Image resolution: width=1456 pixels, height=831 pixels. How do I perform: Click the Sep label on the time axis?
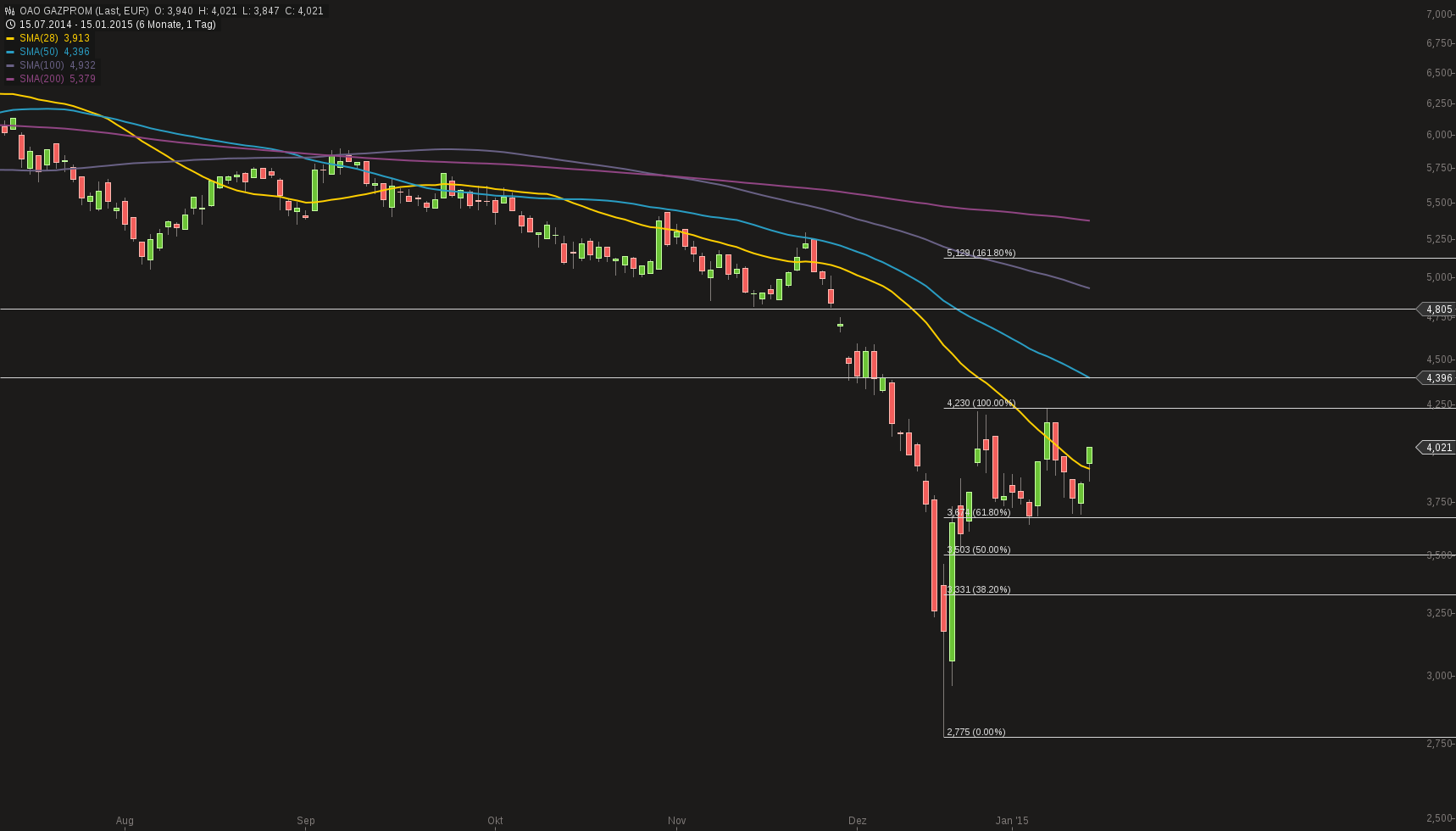coord(306,821)
